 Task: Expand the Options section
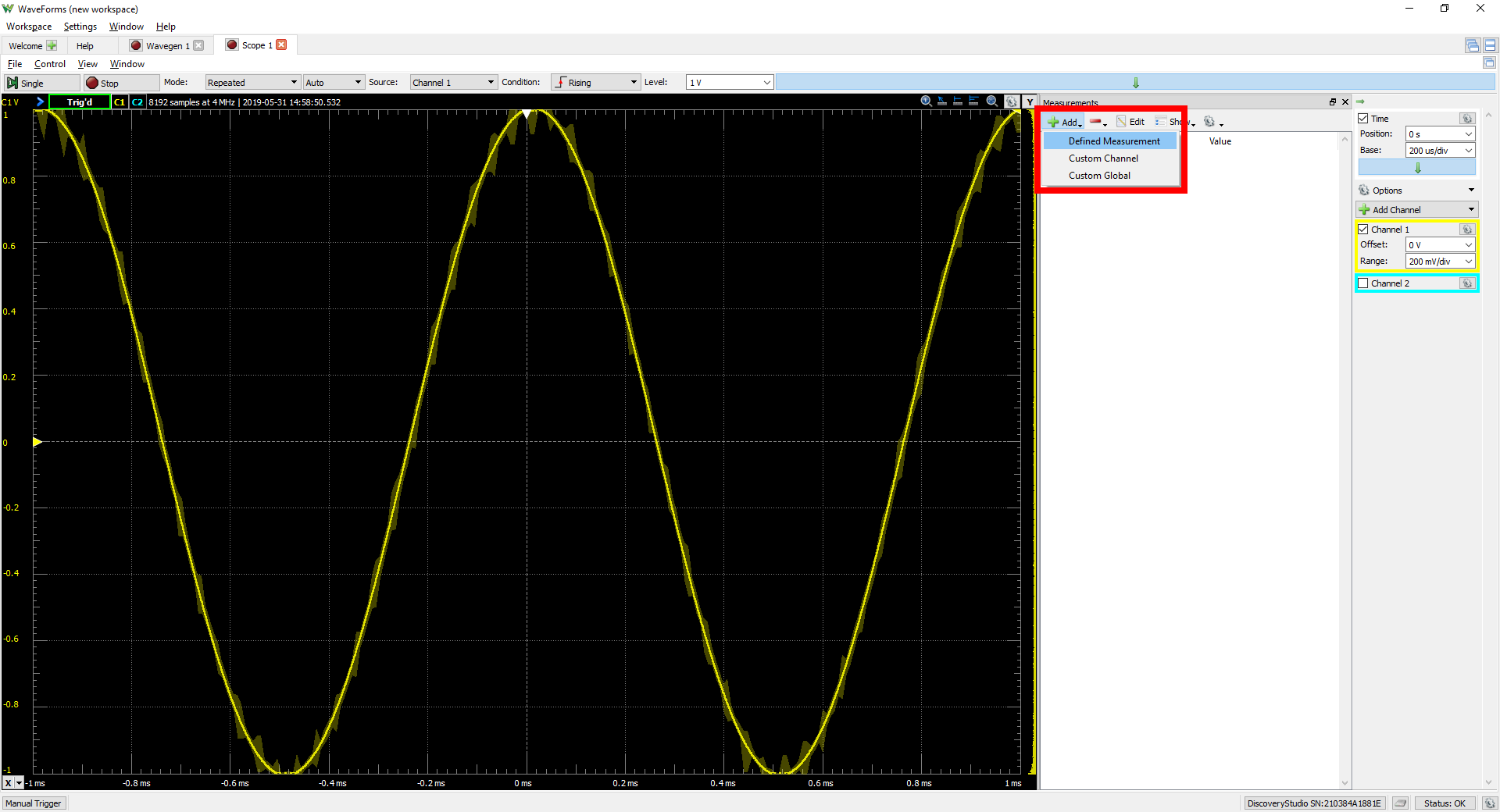1416,191
